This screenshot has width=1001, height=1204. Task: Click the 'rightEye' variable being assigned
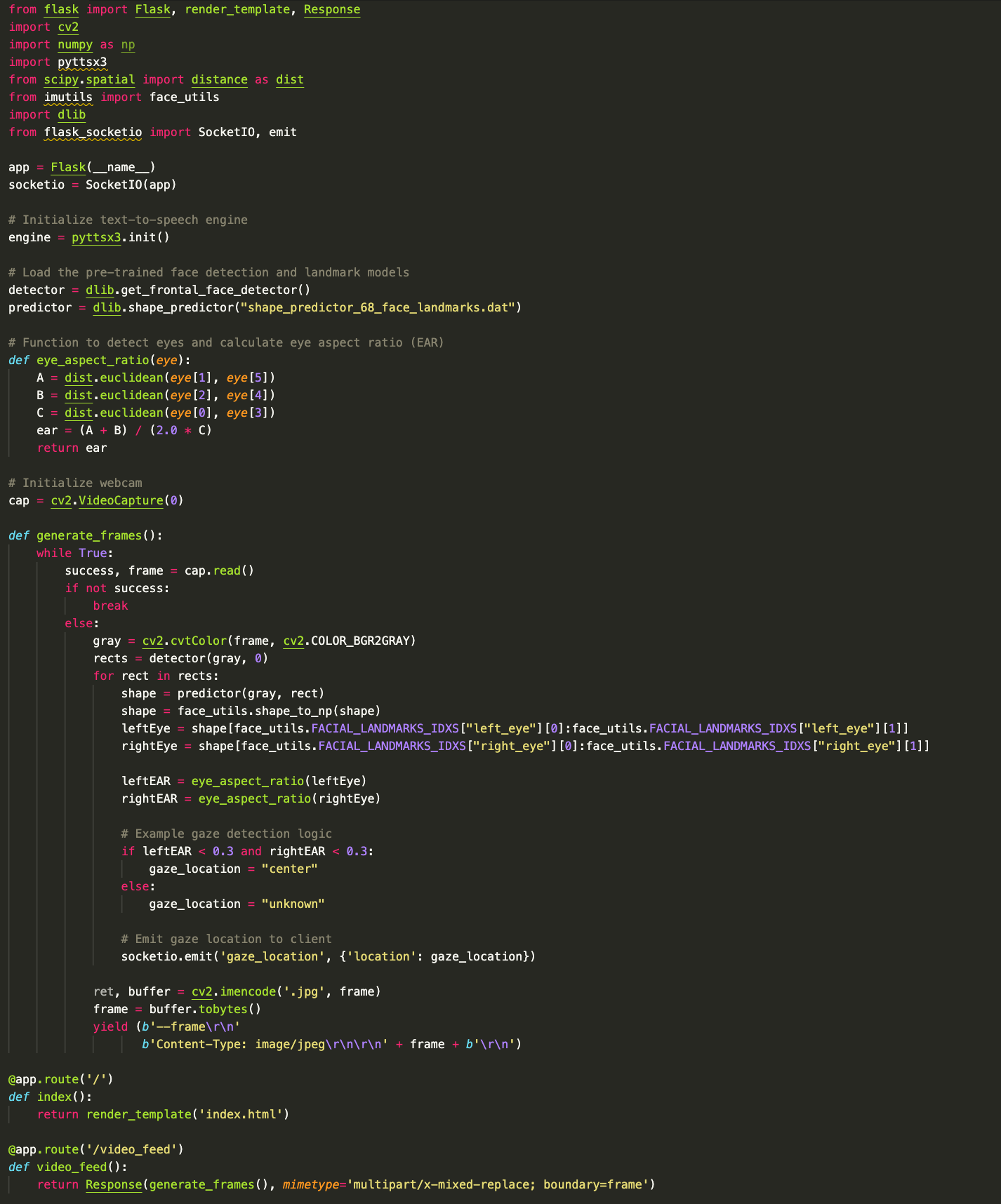(x=149, y=747)
